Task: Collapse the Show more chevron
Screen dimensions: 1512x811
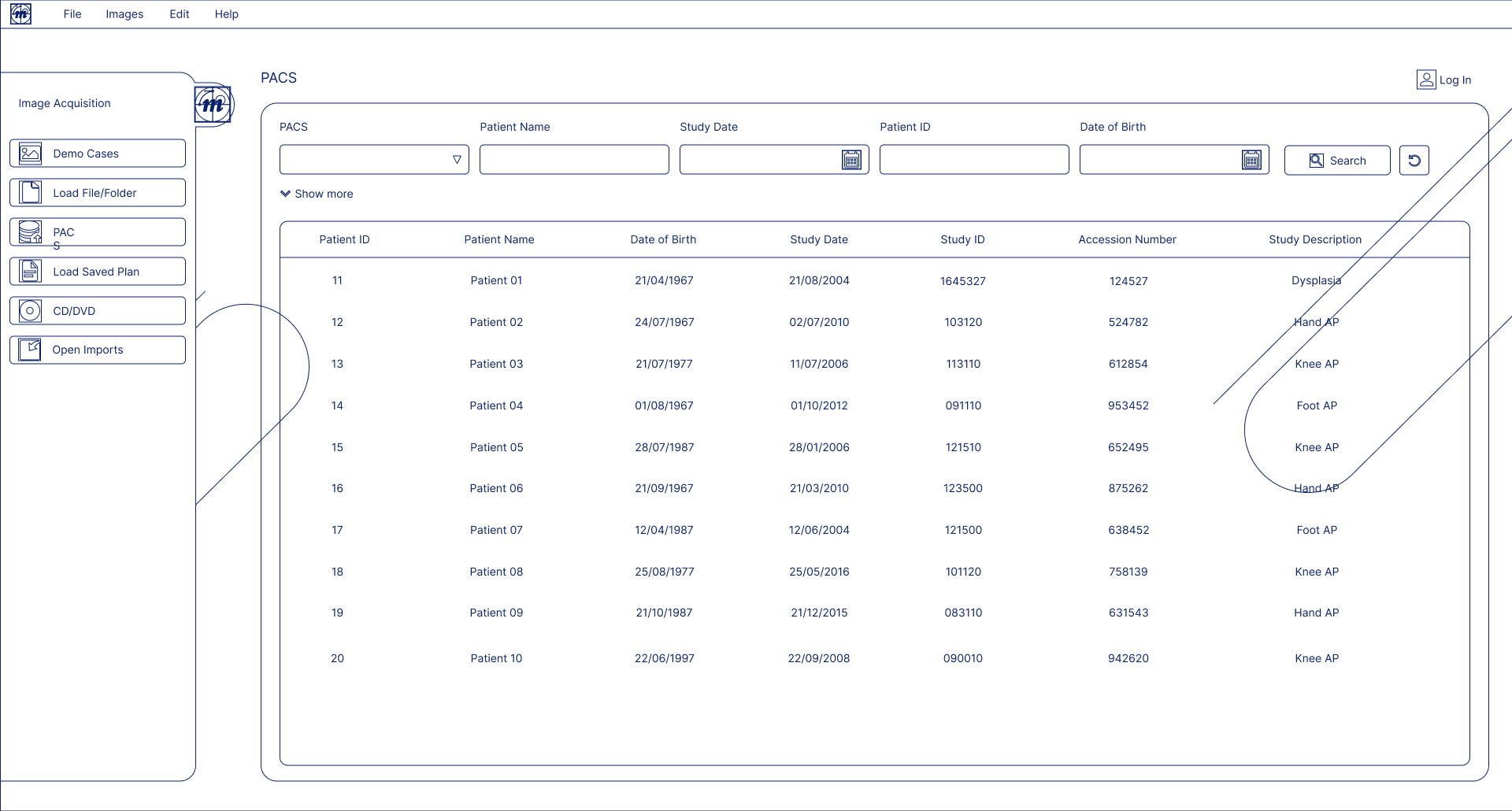Action: (x=285, y=193)
